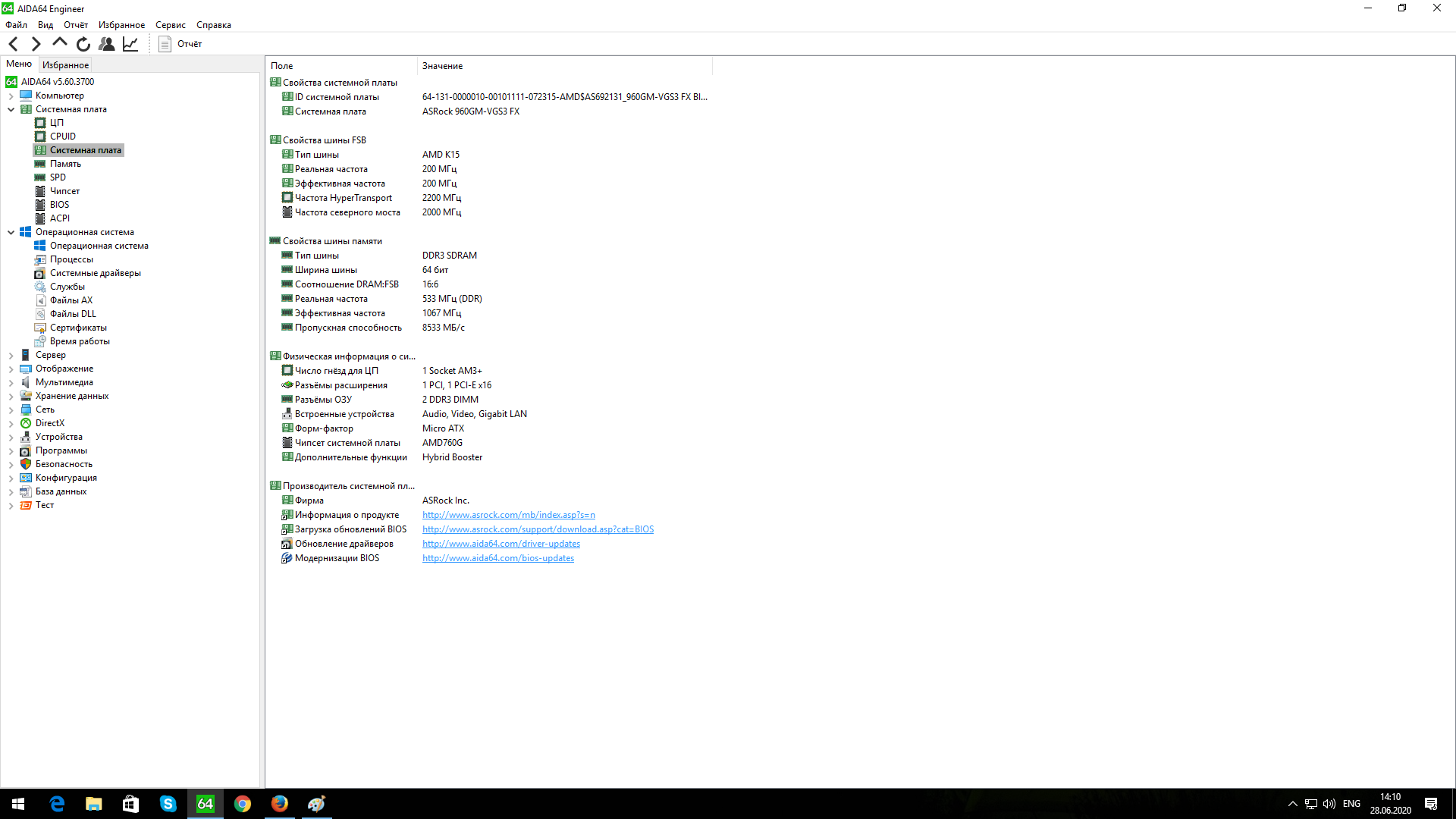Click the База данных category icon
Image resolution: width=1456 pixels, height=819 pixels.
26,491
